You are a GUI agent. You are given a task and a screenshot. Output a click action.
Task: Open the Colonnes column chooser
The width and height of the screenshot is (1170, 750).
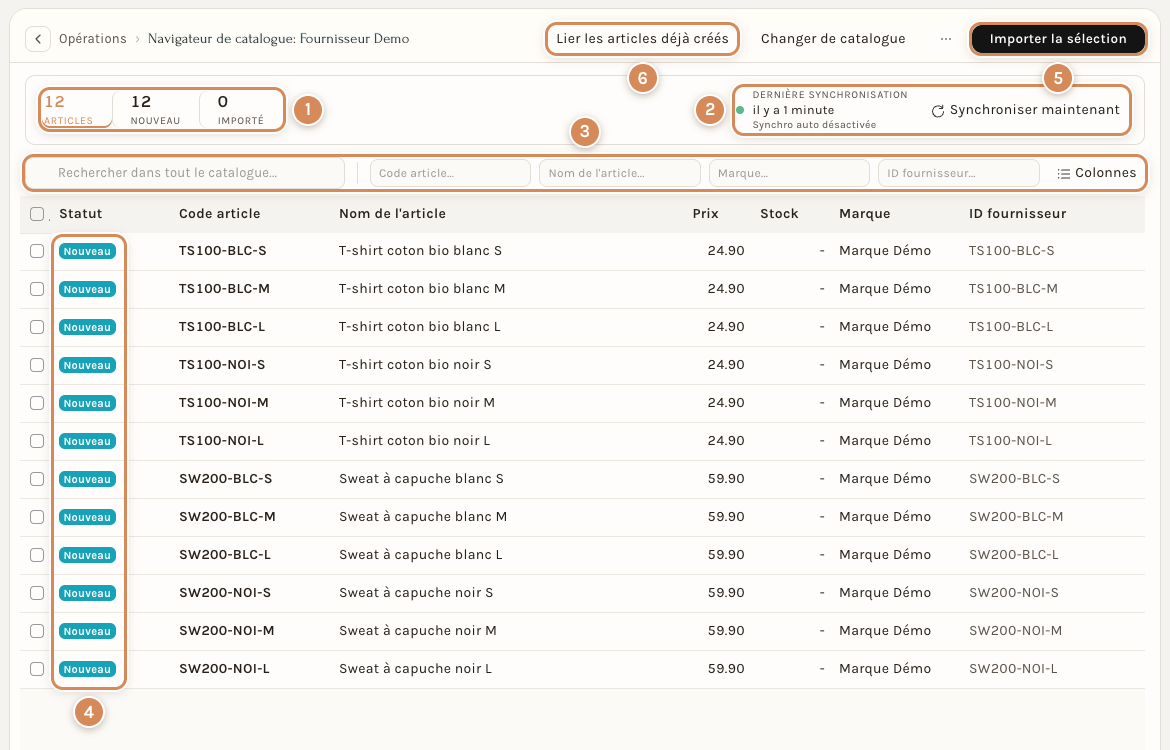click(x=1096, y=173)
